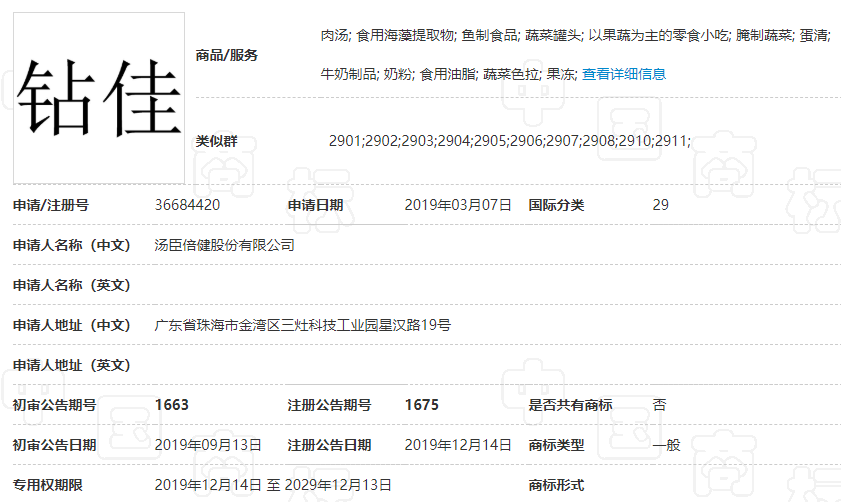
Task: Click goods line starting 肉汤; 食用海藻提取物
Action: click(x=576, y=35)
